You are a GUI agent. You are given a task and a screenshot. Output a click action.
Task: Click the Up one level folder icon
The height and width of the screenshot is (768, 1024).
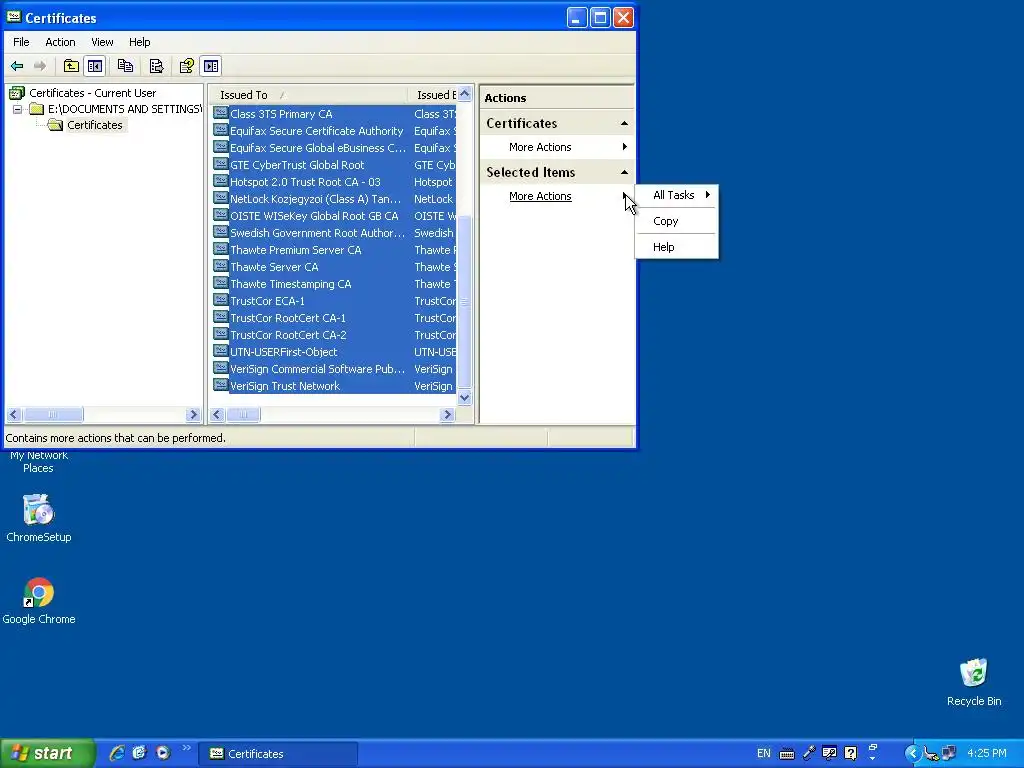71,66
